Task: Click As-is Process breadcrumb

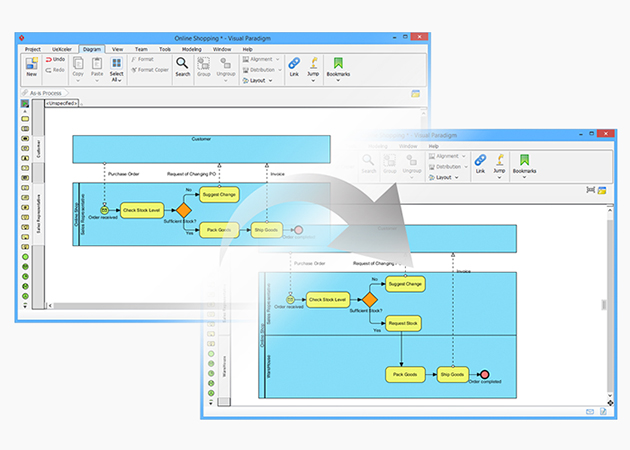Action: (x=45, y=93)
